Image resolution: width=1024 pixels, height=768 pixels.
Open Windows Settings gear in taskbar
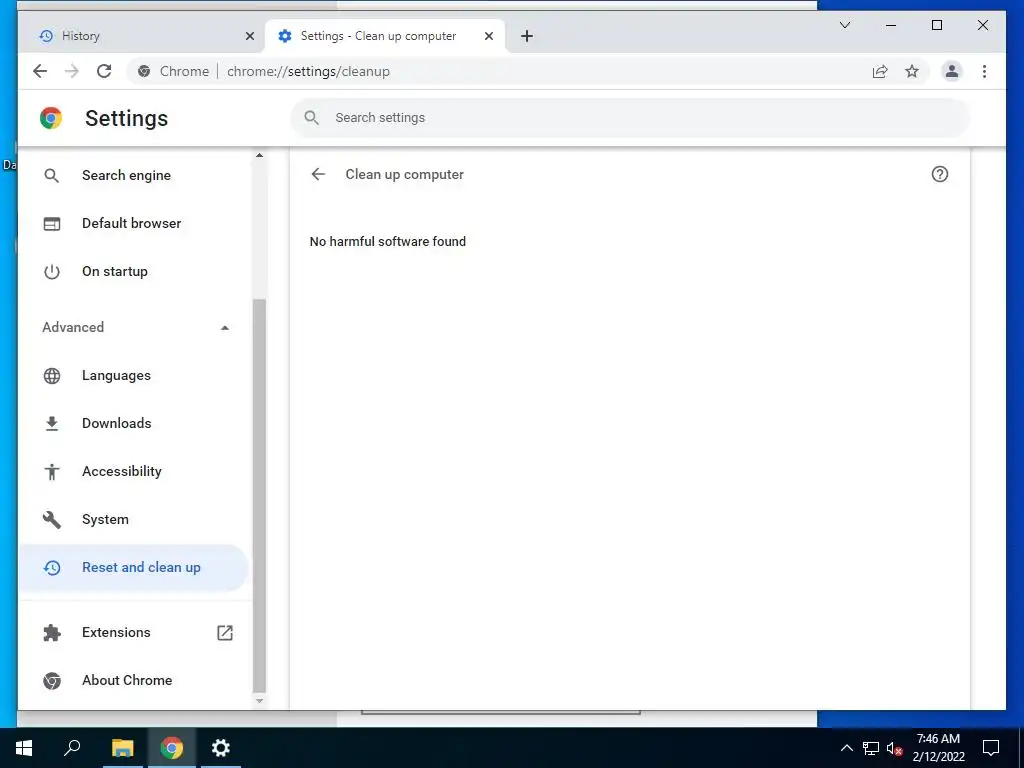(221, 748)
